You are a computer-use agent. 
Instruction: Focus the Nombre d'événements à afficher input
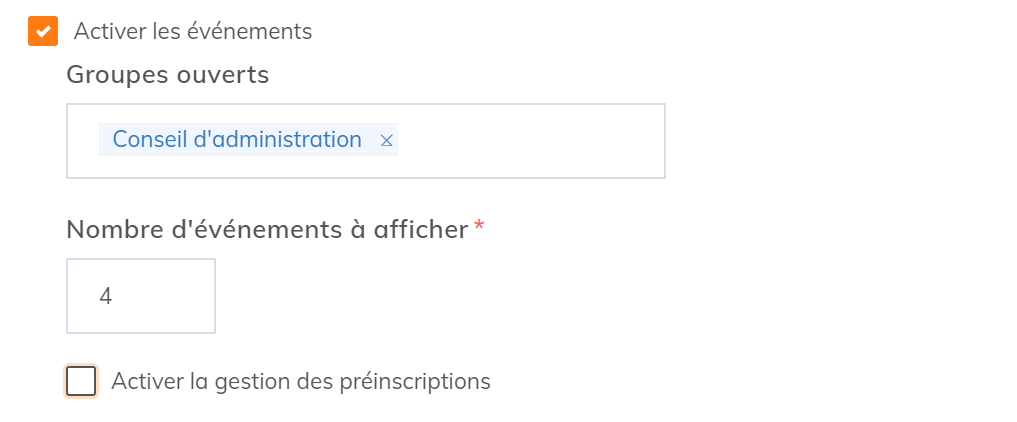coord(141,296)
